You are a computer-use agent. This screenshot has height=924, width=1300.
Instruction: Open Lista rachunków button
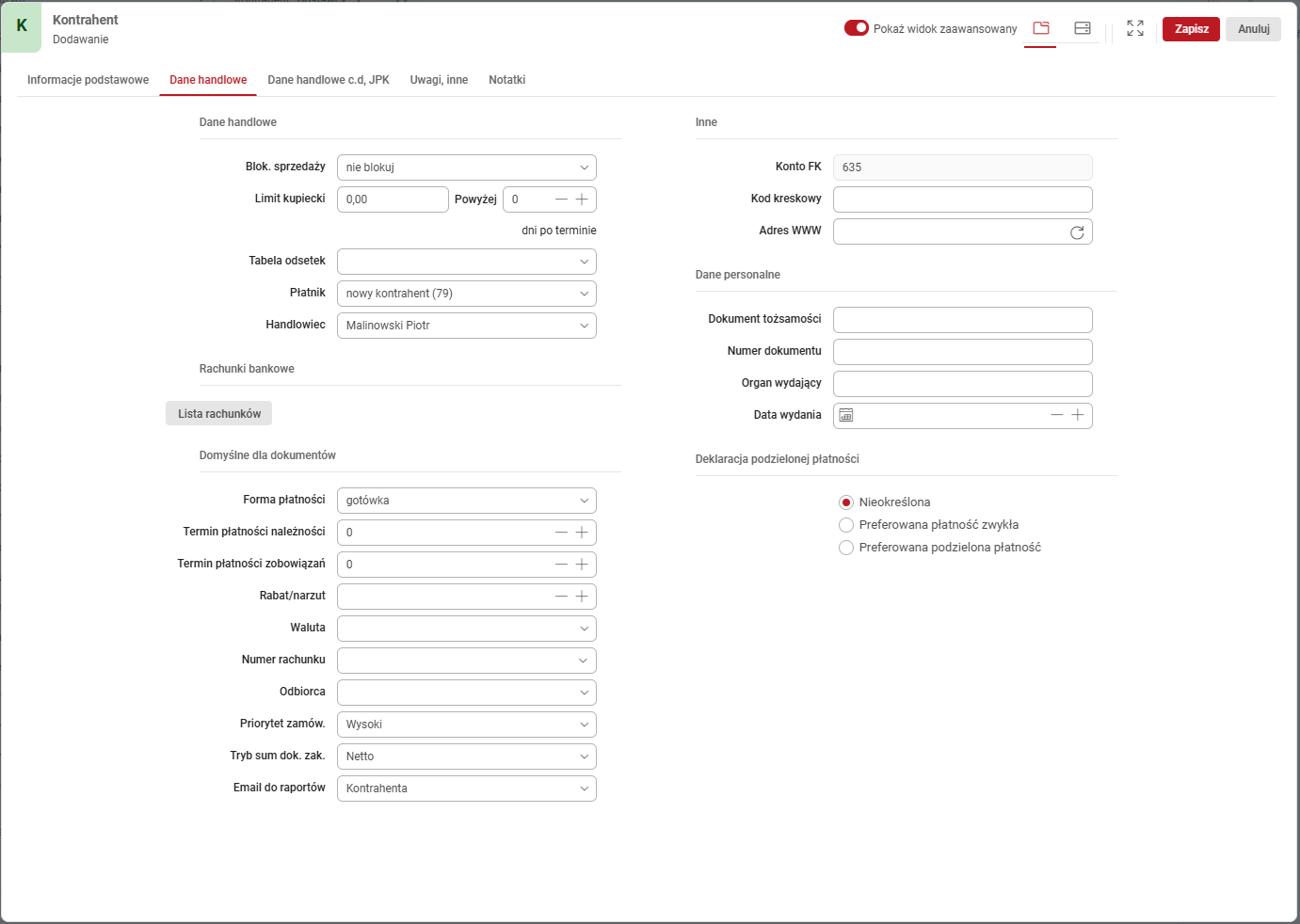(x=218, y=414)
